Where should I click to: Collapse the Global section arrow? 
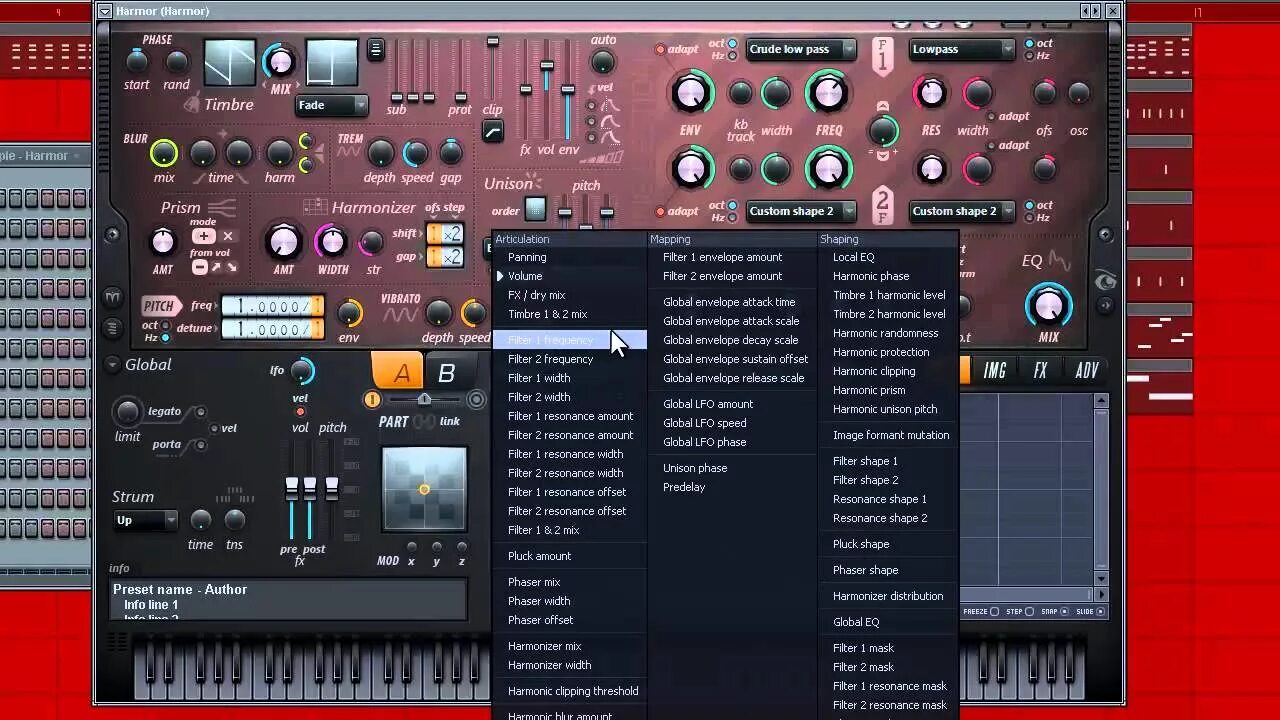113,364
